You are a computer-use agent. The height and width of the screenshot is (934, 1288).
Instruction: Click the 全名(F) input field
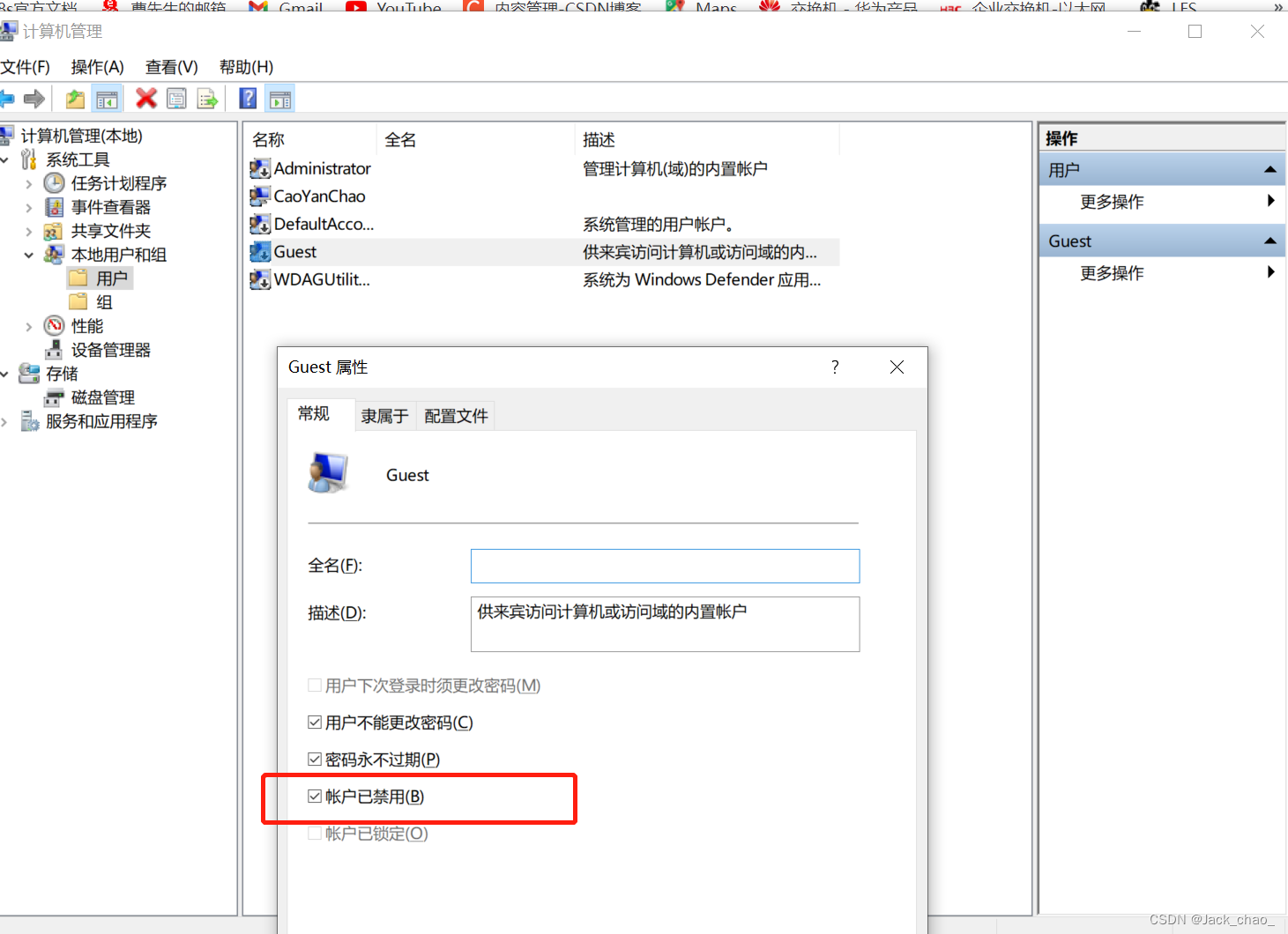tap(665, 566)
